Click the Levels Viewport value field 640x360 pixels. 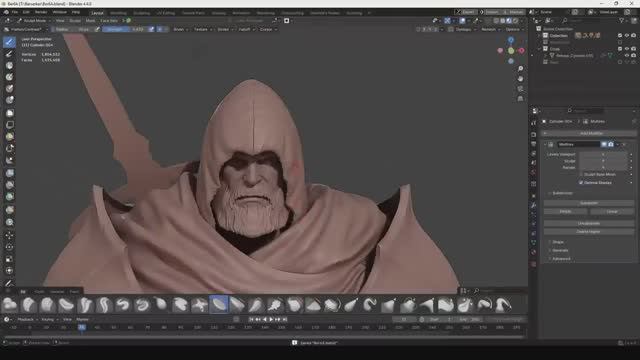coord(603,154)
